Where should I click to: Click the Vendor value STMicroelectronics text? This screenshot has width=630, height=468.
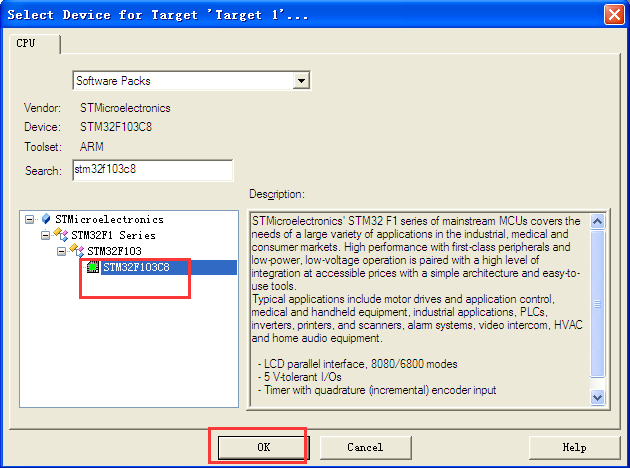click(125, 108)
